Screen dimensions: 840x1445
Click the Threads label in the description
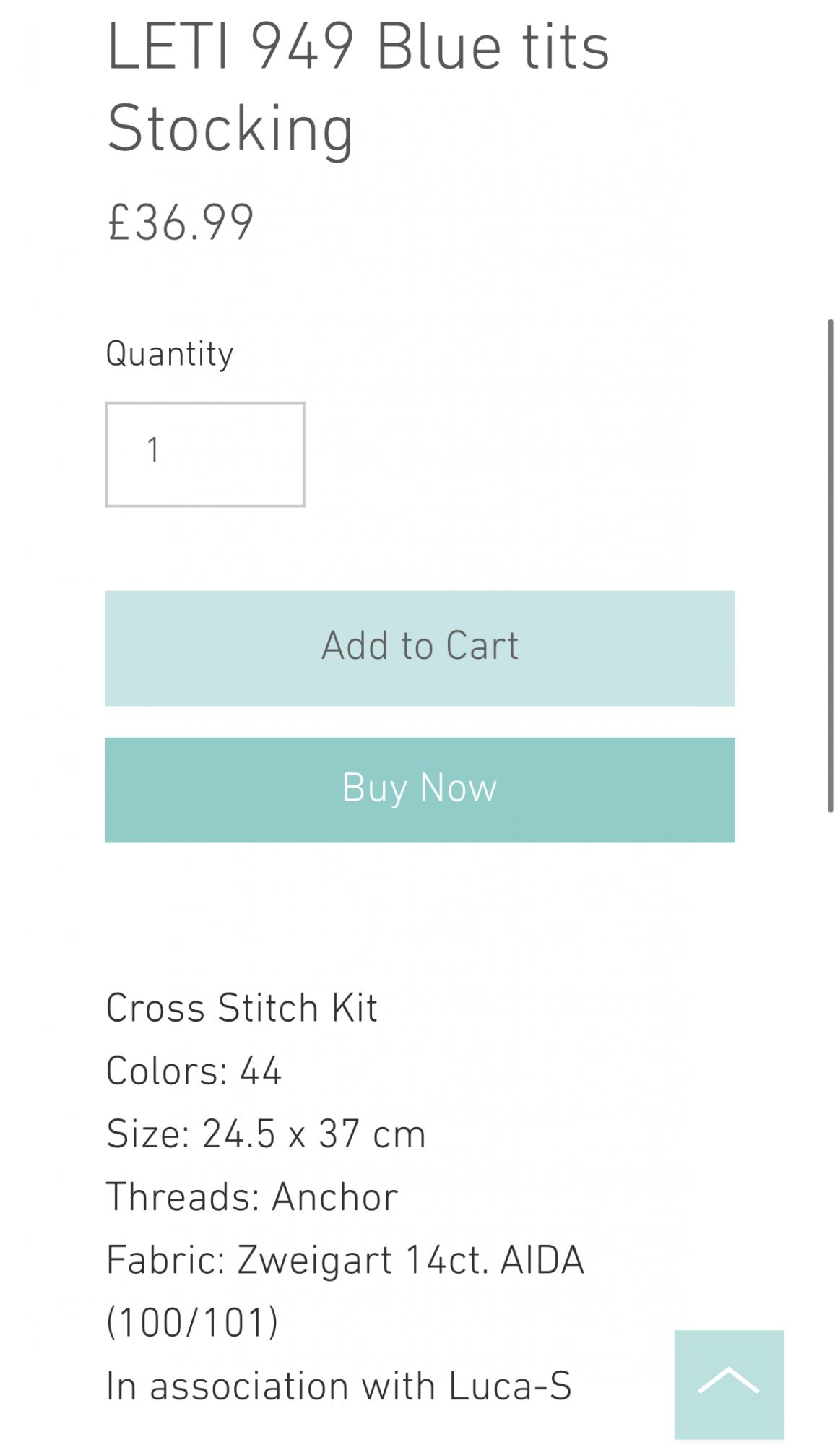click(182, 1197)
